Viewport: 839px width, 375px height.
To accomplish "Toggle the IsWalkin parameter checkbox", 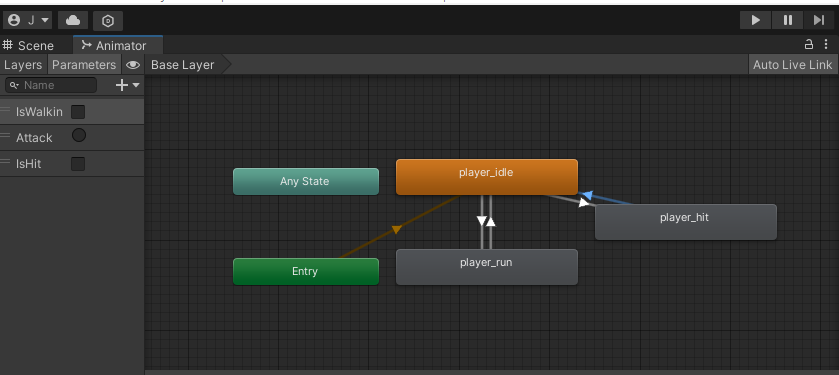I will [x=78, y=112].
